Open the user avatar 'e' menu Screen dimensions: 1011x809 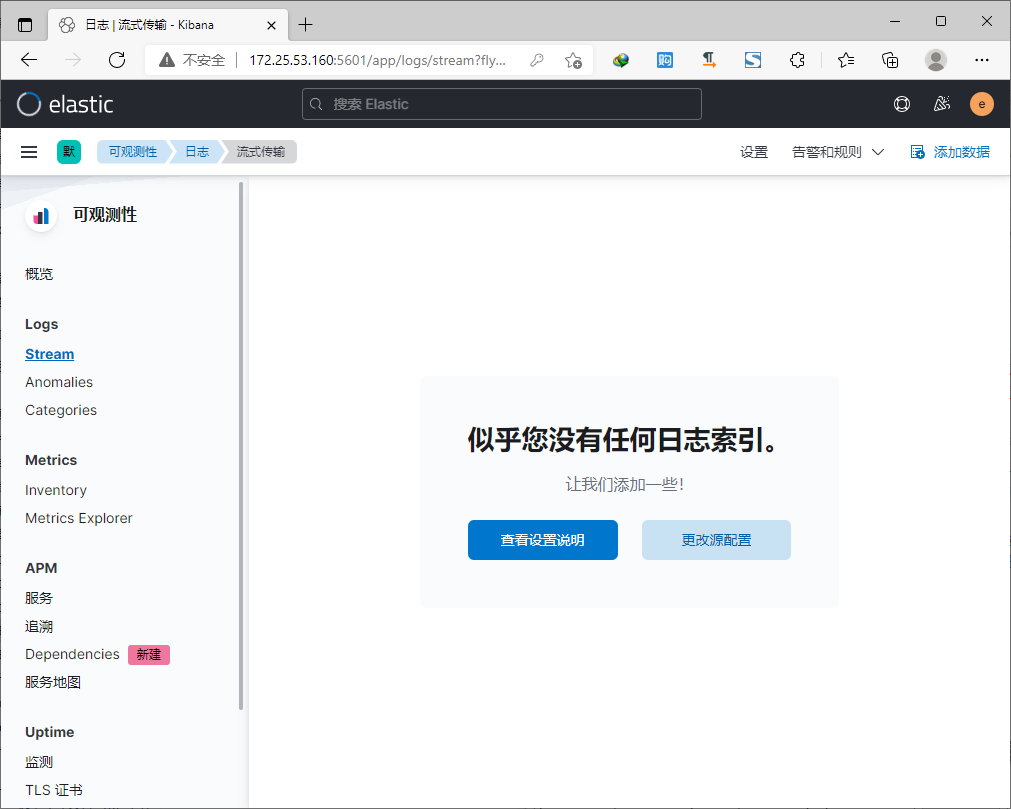[981, 104]
